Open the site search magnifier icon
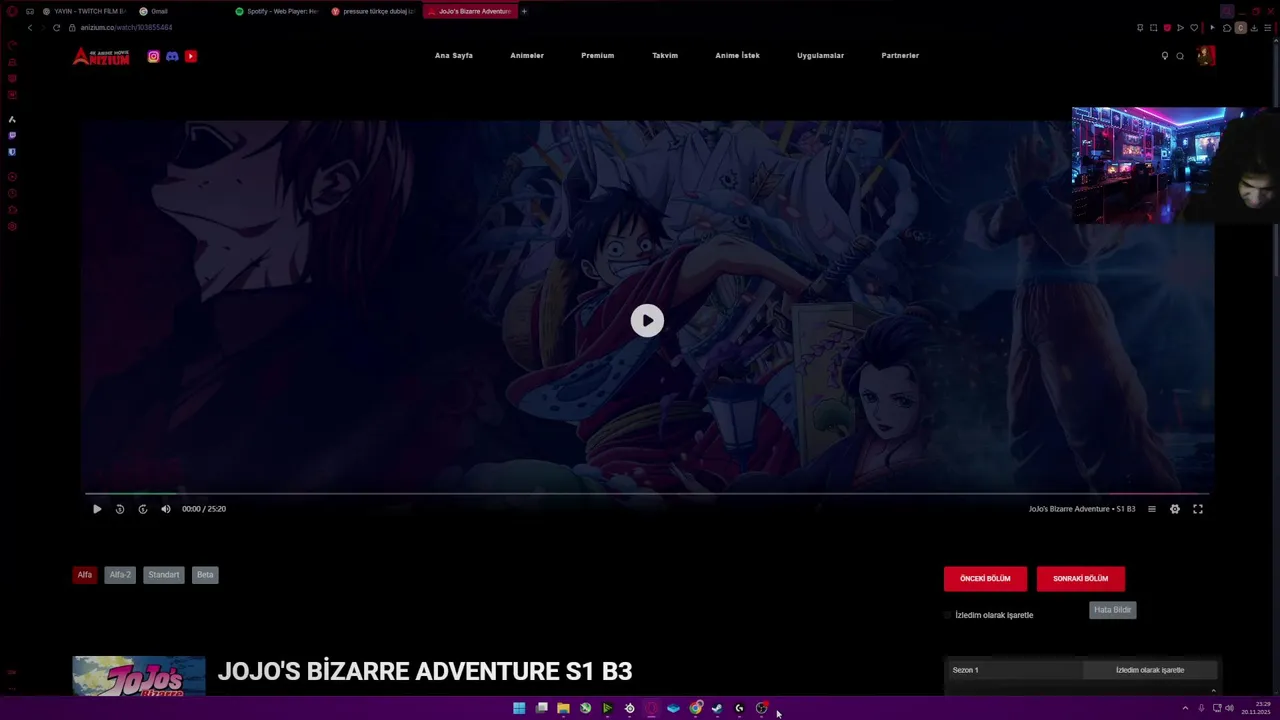 (x=1180, y=56)
